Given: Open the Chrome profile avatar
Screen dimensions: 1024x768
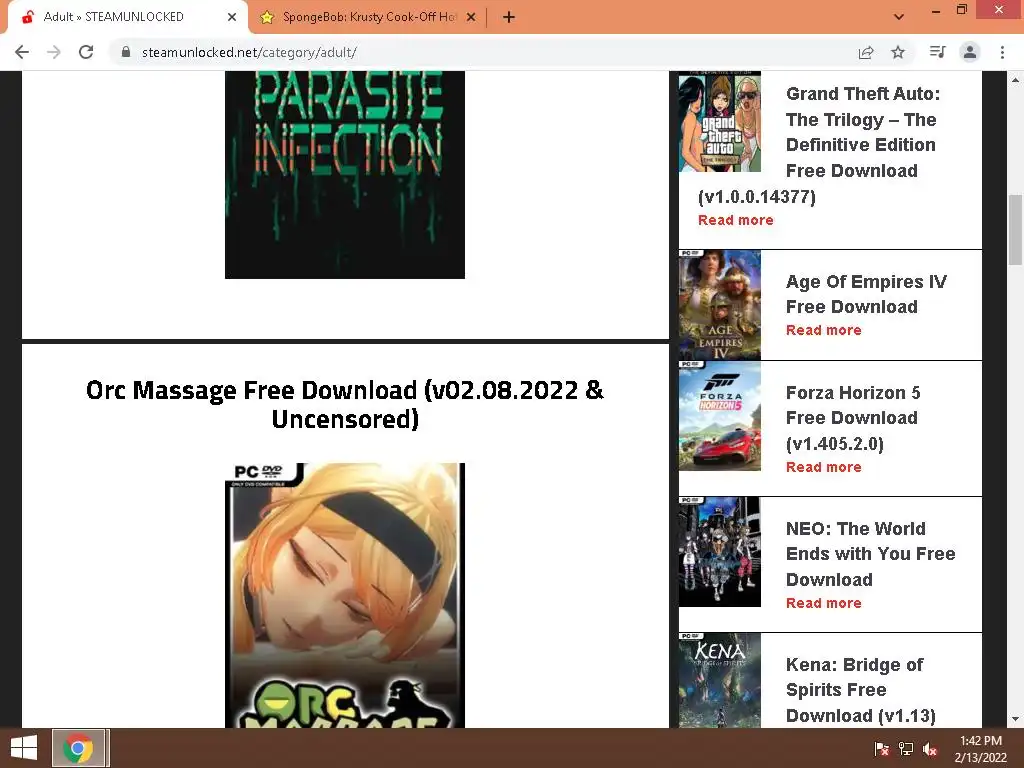Looking at the screenshot, I should click(970, 52).
